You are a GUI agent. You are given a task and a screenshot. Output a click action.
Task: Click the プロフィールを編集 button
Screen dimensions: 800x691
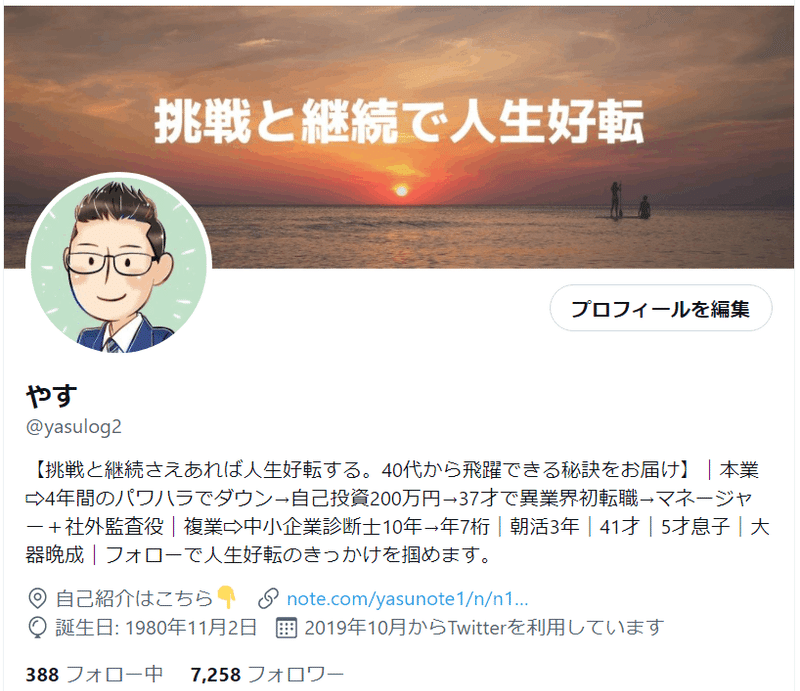pyautogui.click(x=661, y=308)
